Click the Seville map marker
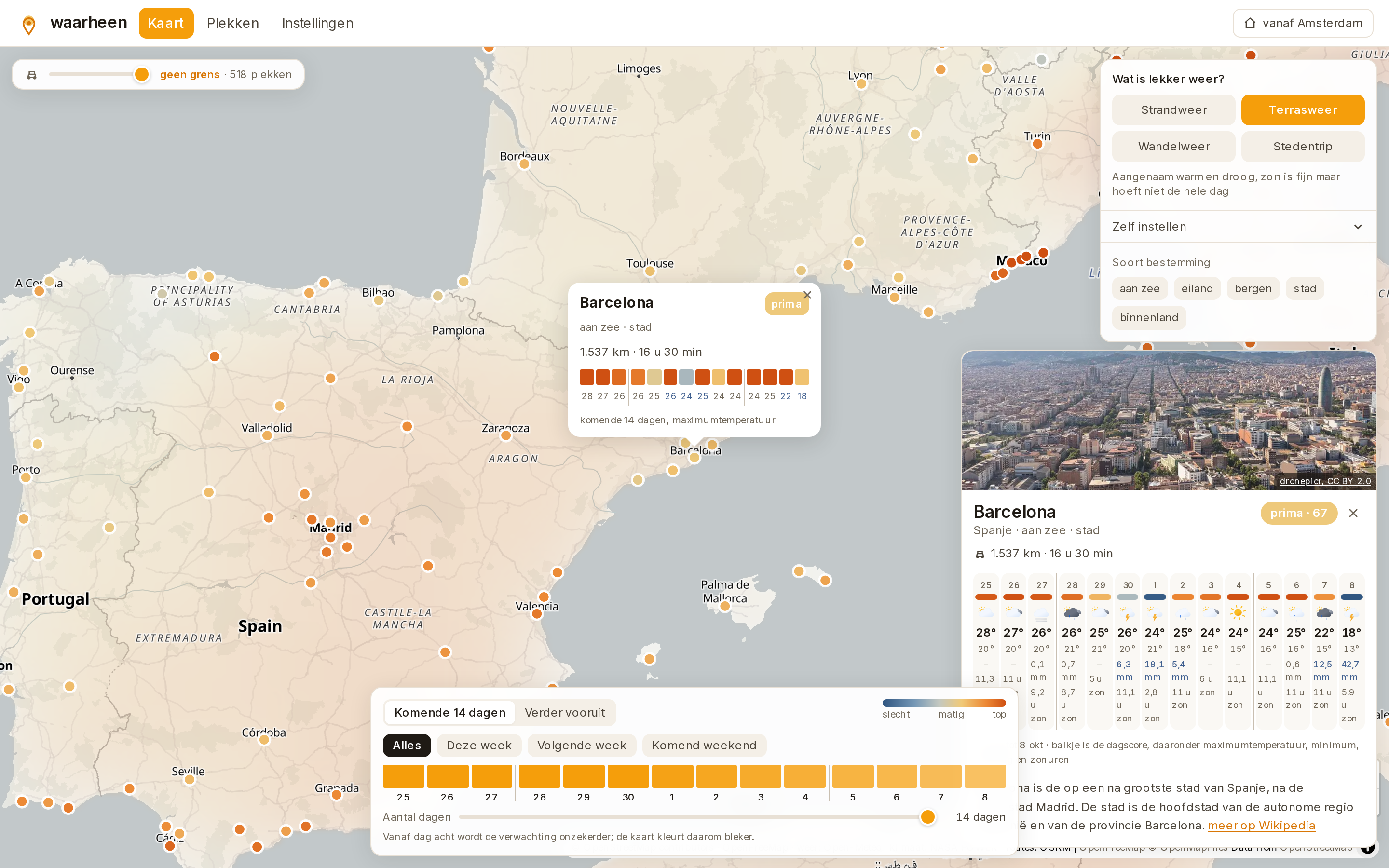The height and width of the screenshot is (868, 1389). click(190, 780)
